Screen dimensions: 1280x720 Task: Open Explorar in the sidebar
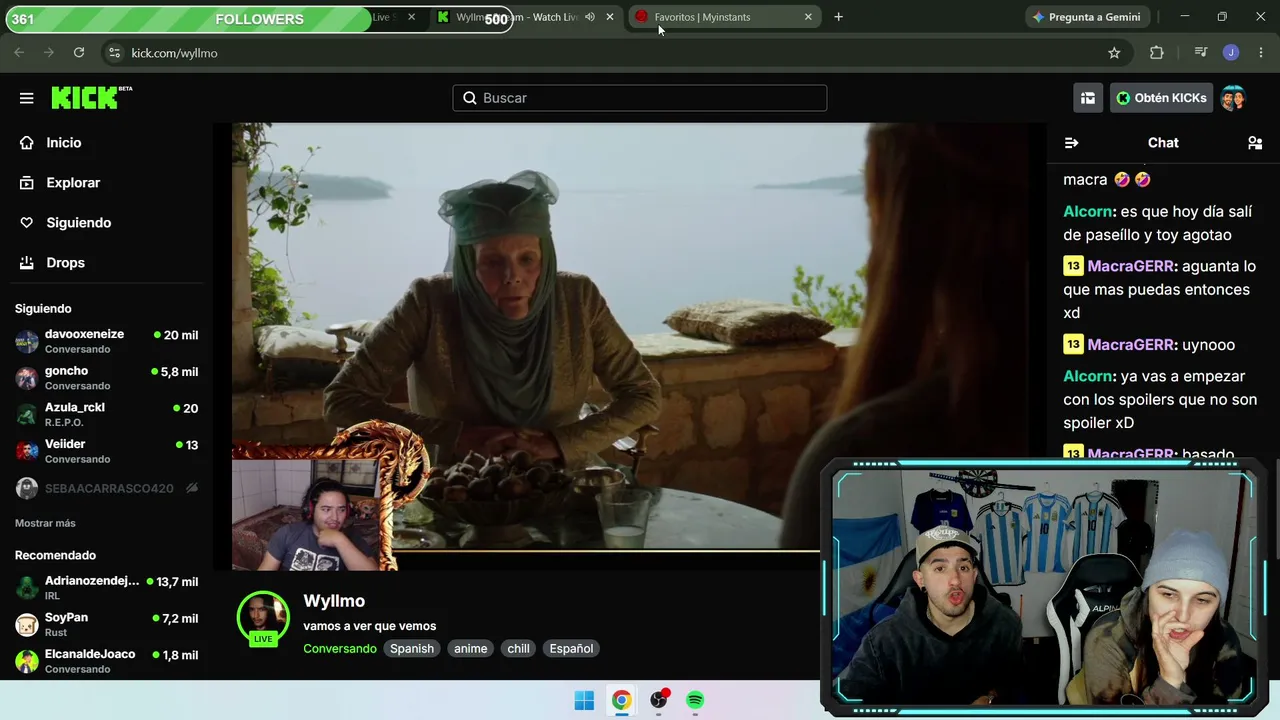coord(73,183)
